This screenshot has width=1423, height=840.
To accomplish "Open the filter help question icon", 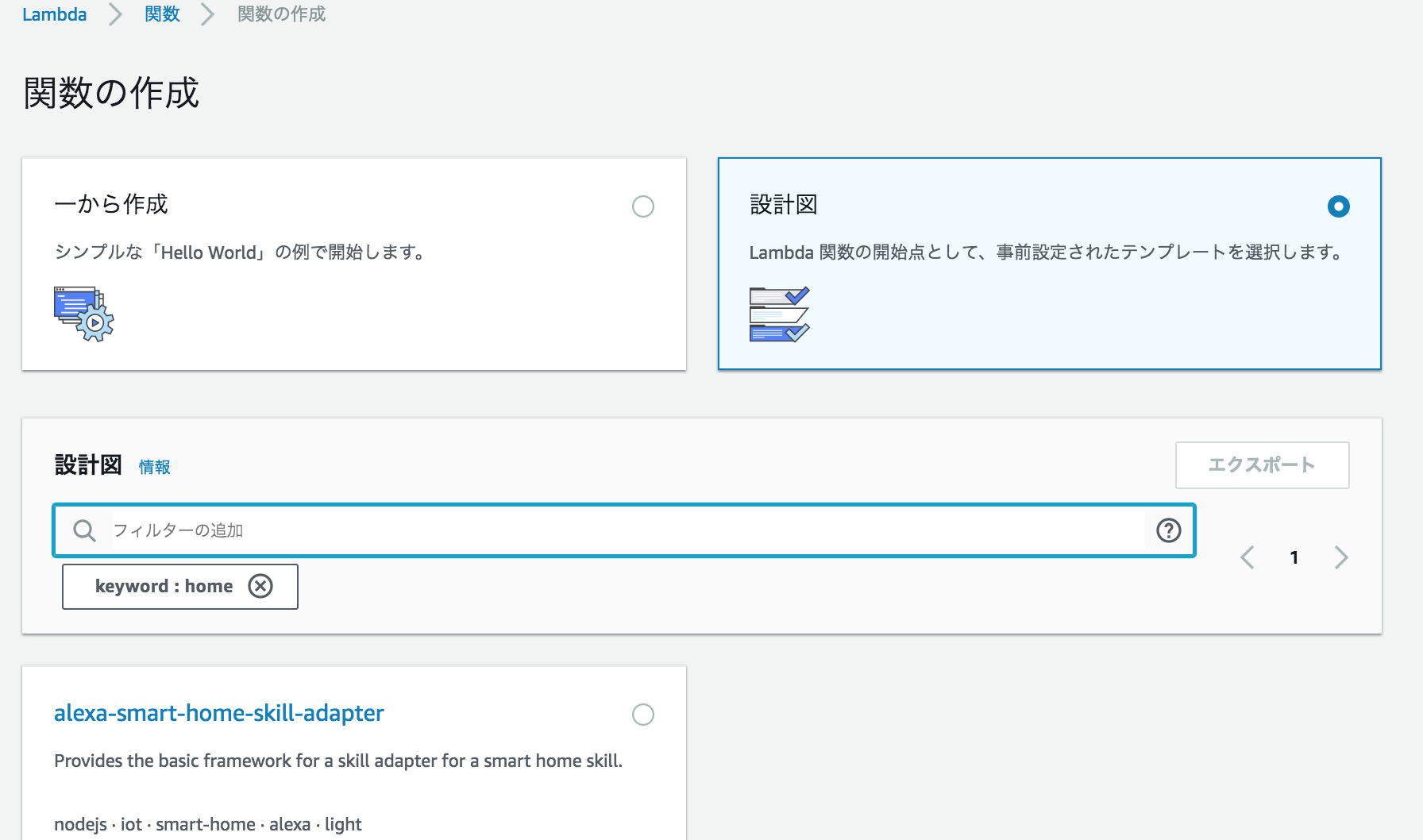I will tap(1168, 530).
